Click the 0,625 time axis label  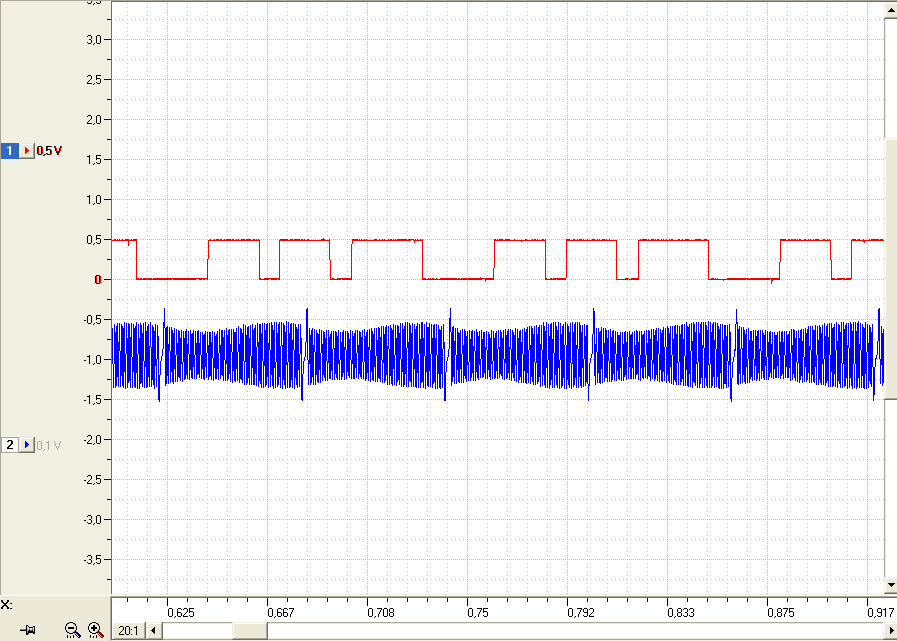pos(181,613)
